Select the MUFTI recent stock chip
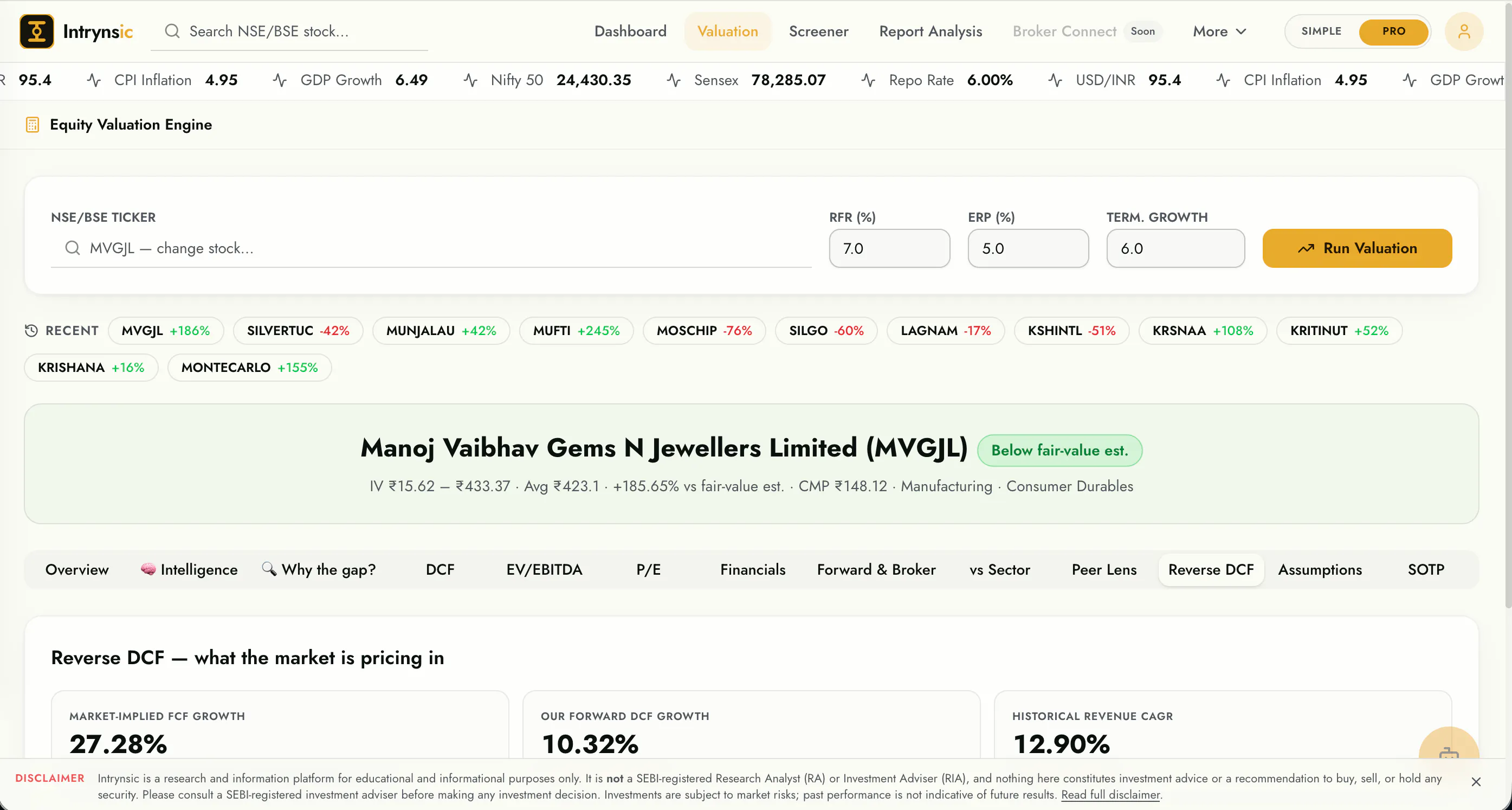Viewport: 1512px width, 810px height. tap(577, 331)
